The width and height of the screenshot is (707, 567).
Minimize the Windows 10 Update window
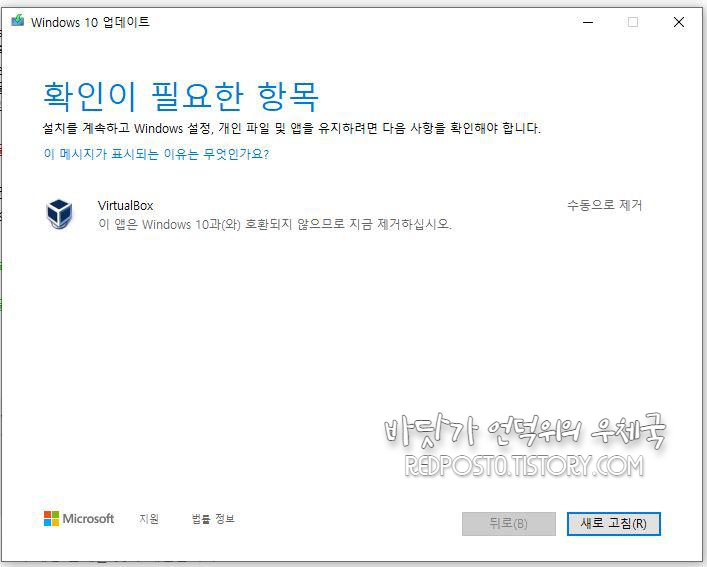[x=588, y=22]
